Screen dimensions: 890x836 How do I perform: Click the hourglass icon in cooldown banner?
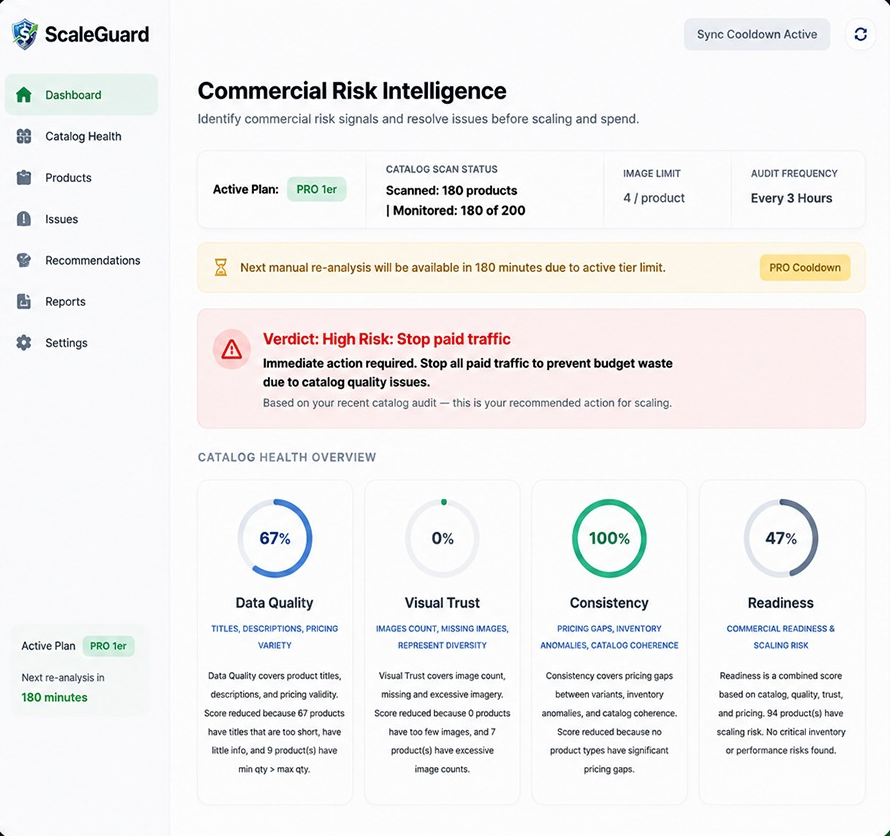coord(221,267)
